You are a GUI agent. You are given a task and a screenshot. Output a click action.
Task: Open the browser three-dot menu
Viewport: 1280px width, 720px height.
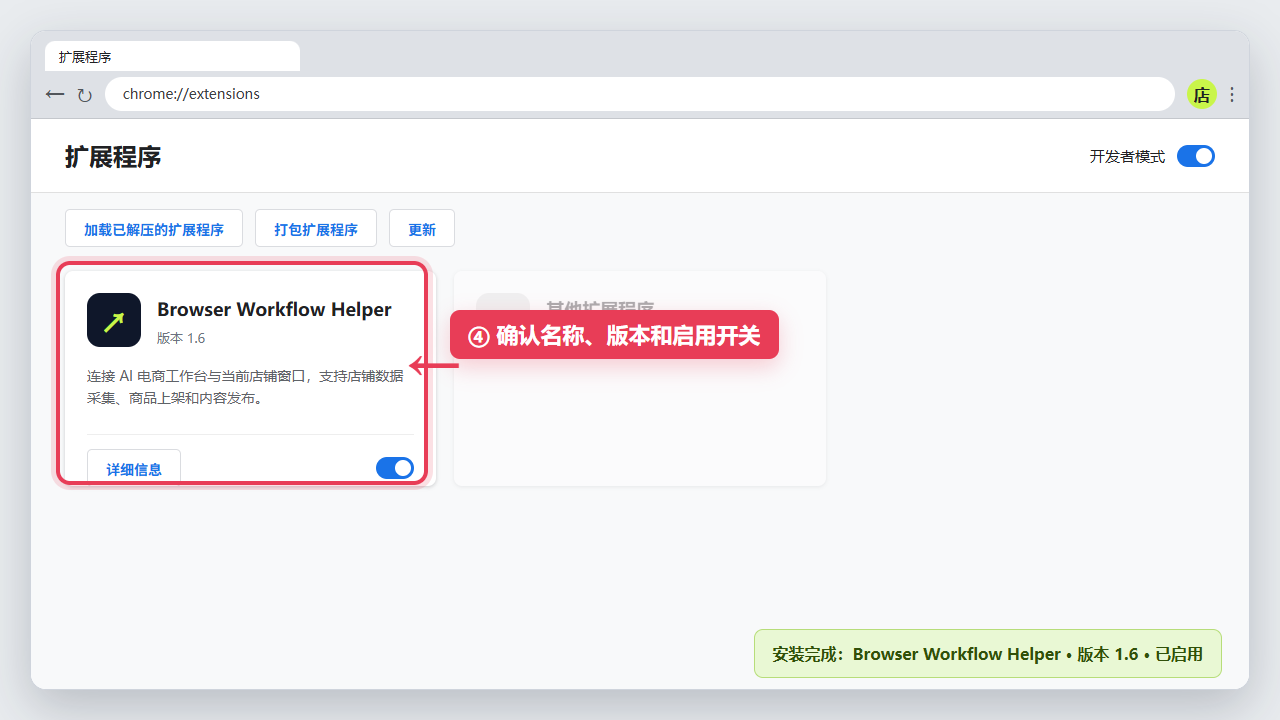tap(1232, 94)
